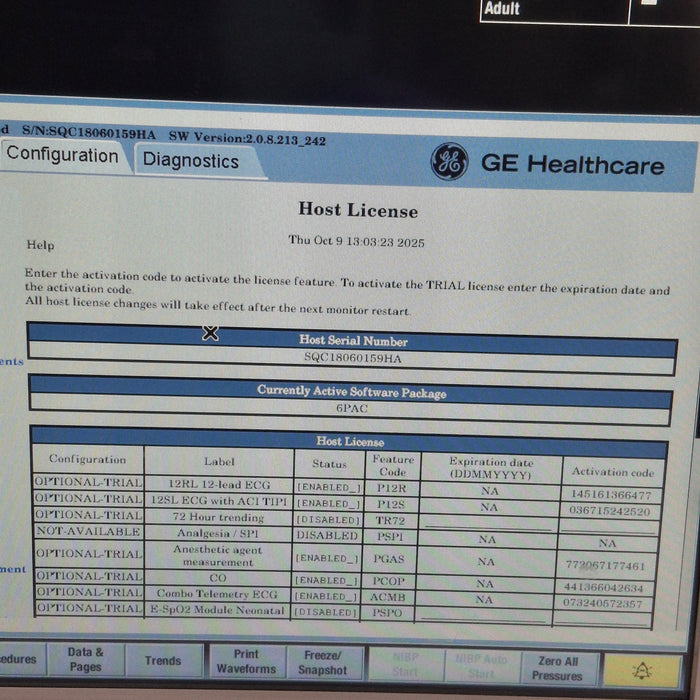Click expiration date field for 72 Hour trending
Viewport: 700px width, 700px height.
pyautogui.click(x=488, y=523)
